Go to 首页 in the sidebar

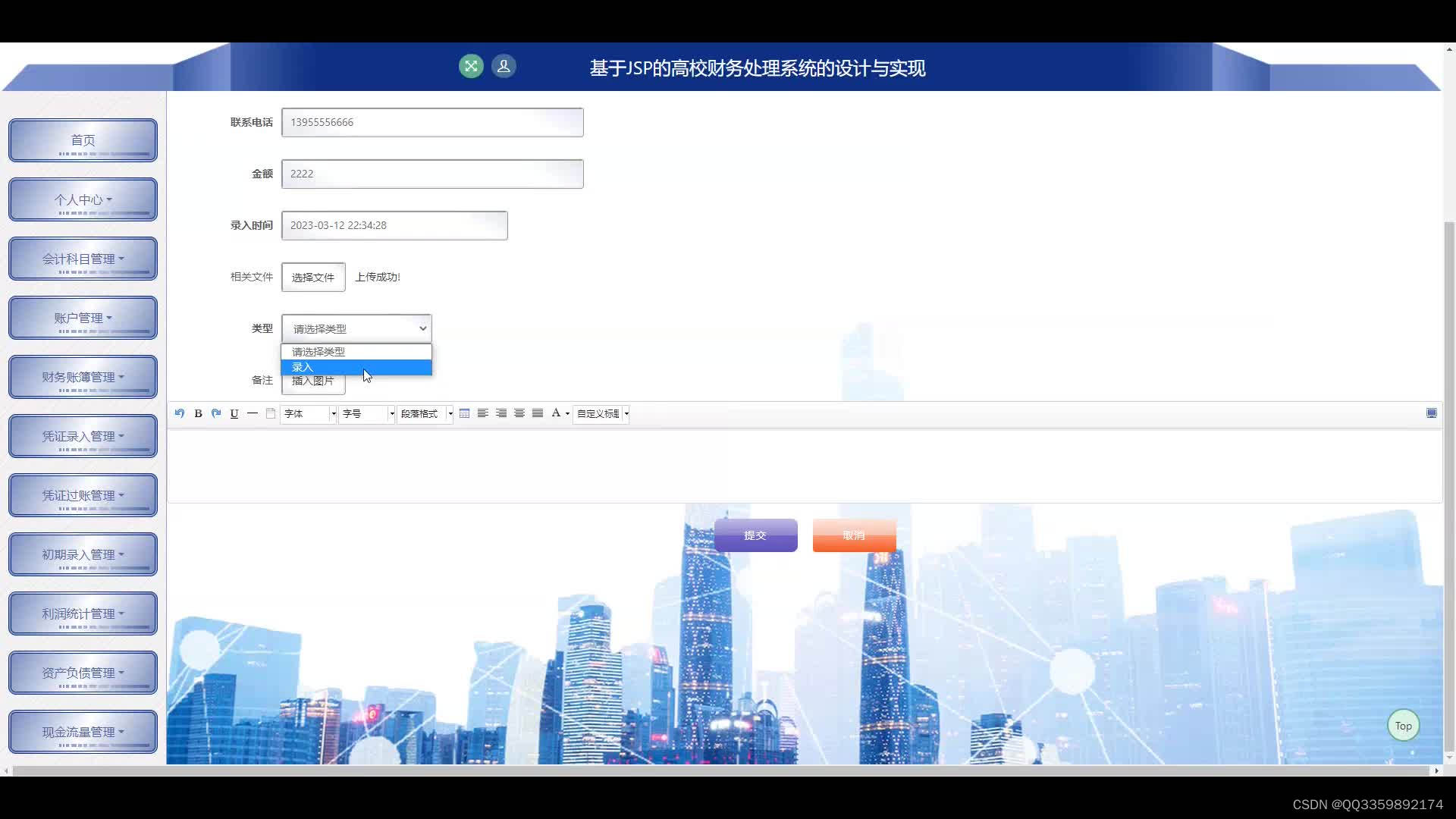coord(83,140)
